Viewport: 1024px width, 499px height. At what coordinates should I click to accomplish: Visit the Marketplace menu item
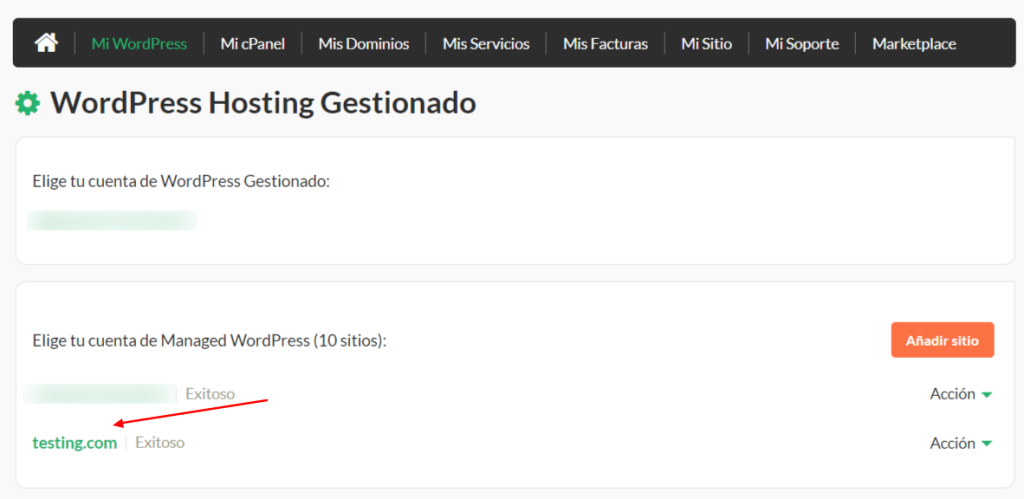(x=914, y=44)
